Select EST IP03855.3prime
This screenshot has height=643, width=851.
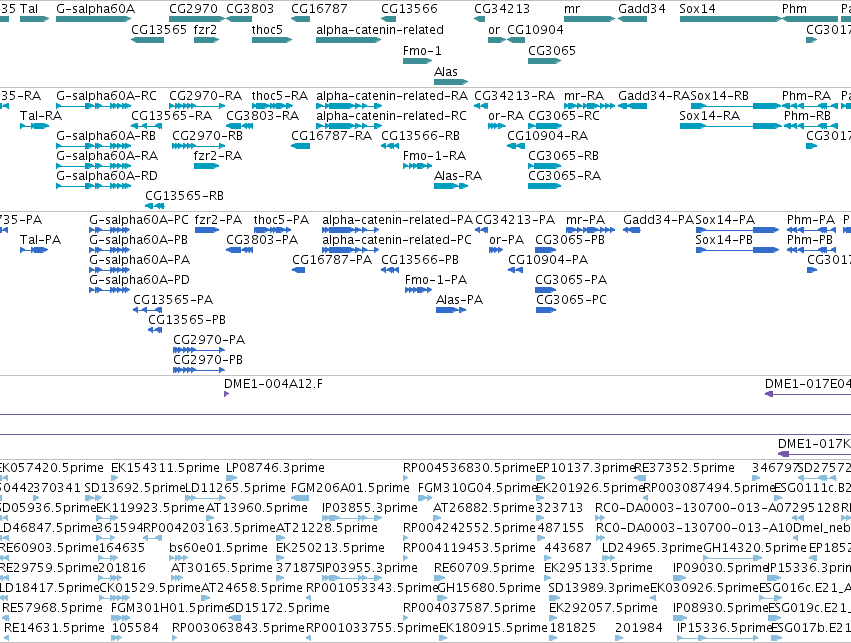pyautogui.click(x=370, y=508)
